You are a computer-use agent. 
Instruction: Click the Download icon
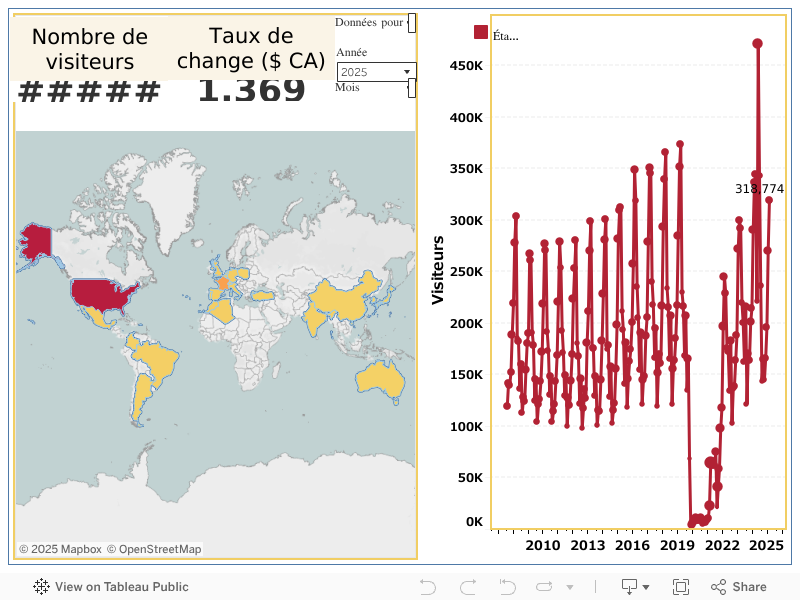click(630, 587)
